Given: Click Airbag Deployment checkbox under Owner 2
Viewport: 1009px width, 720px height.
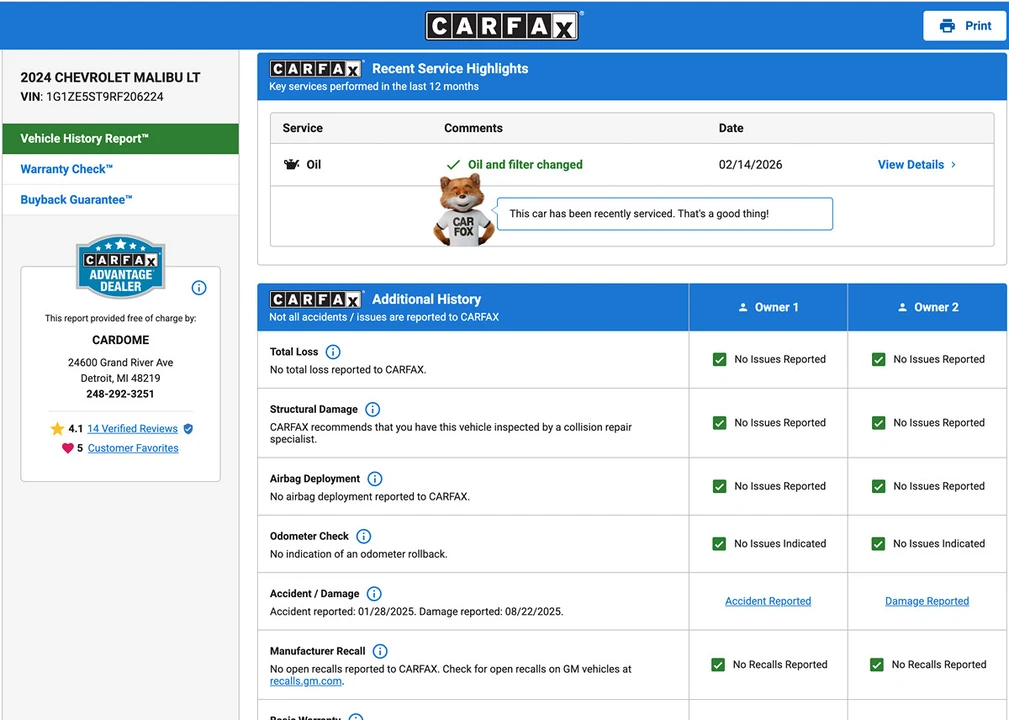Looking at the screenshot, I should [x=878, y=486].
